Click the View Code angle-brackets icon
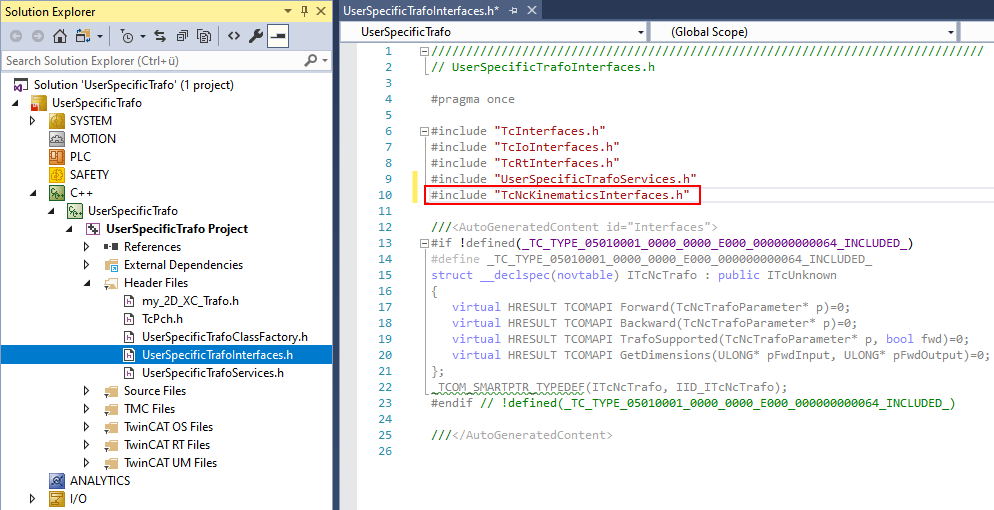This screenshot has width=994, height=510. [x=234, y=36]
